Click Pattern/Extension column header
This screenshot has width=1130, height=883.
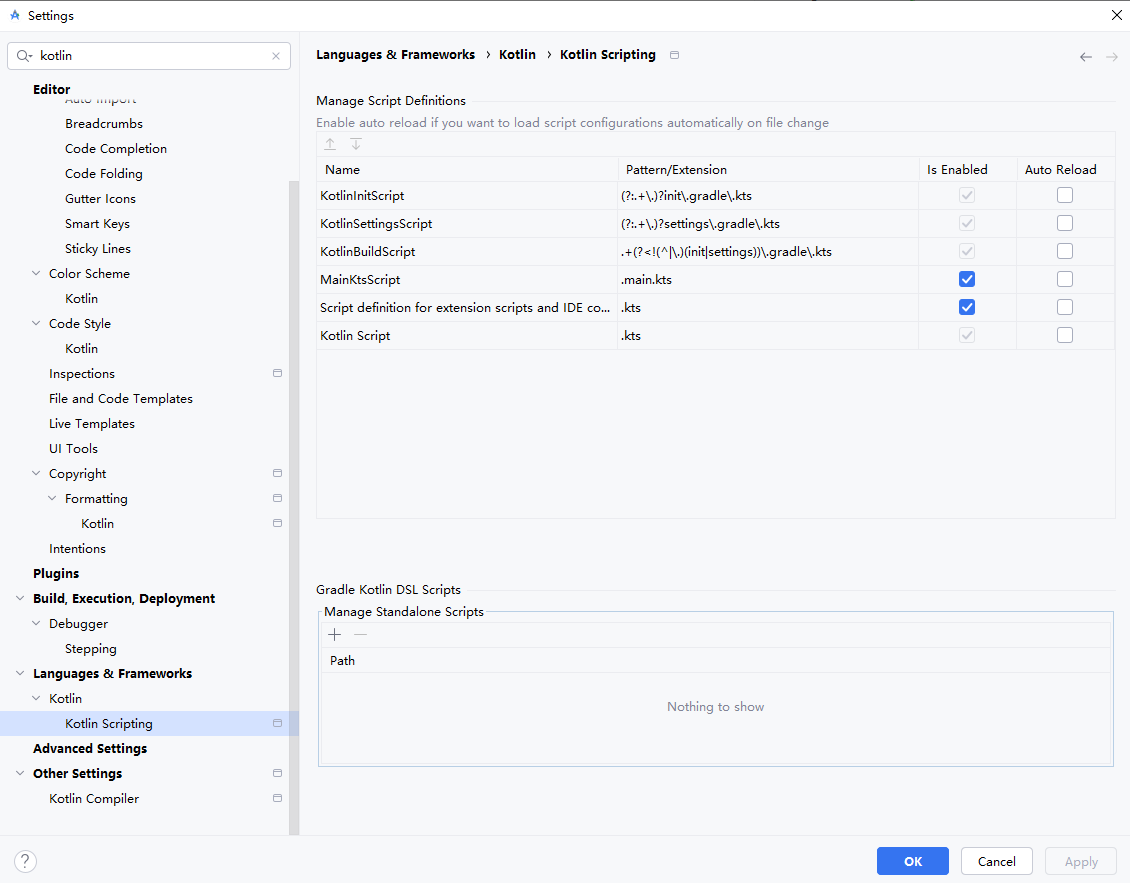click(x=768, y=169)
